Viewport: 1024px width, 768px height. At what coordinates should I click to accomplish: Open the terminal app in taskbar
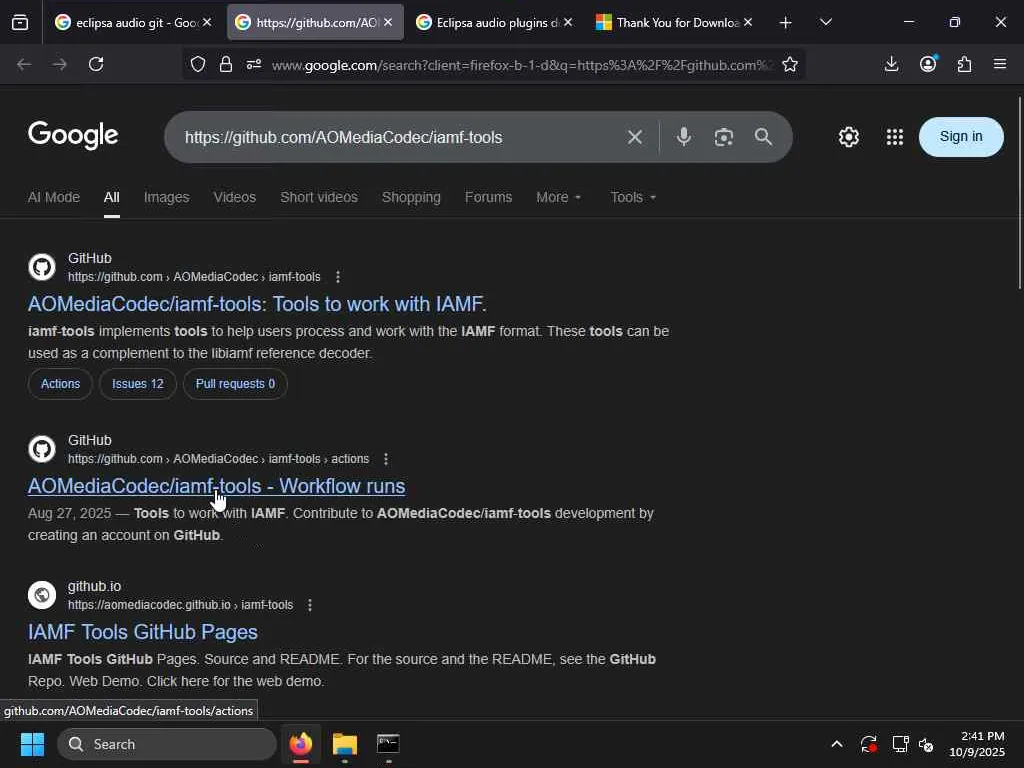[388, 744]
